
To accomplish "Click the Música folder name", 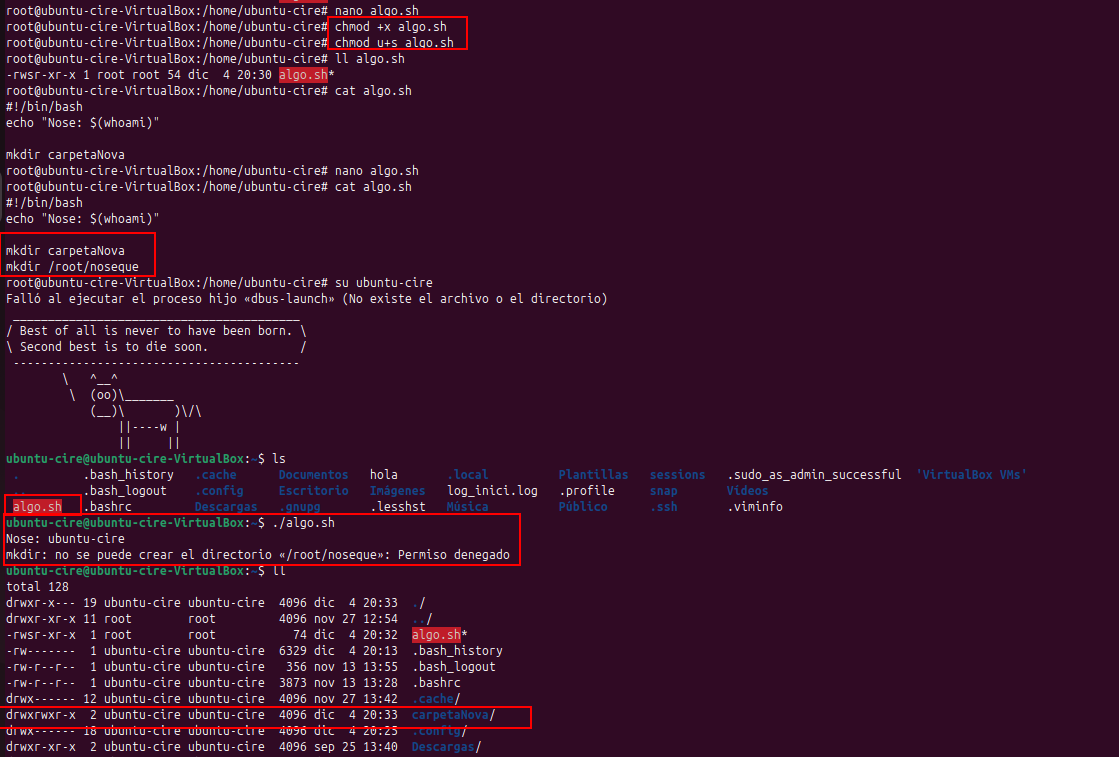I will click(467, 507).
